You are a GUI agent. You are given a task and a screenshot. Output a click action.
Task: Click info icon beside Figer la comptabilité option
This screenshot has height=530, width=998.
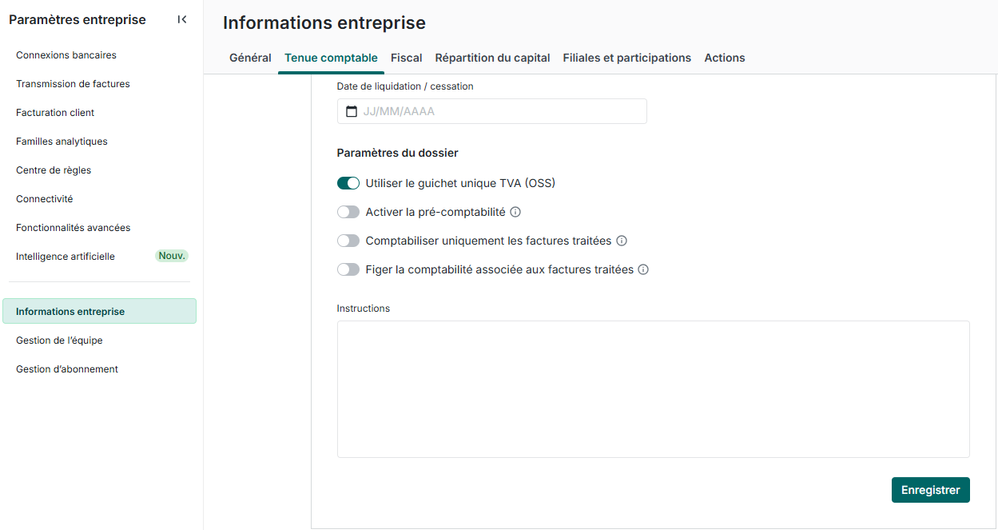pos(643,270)
